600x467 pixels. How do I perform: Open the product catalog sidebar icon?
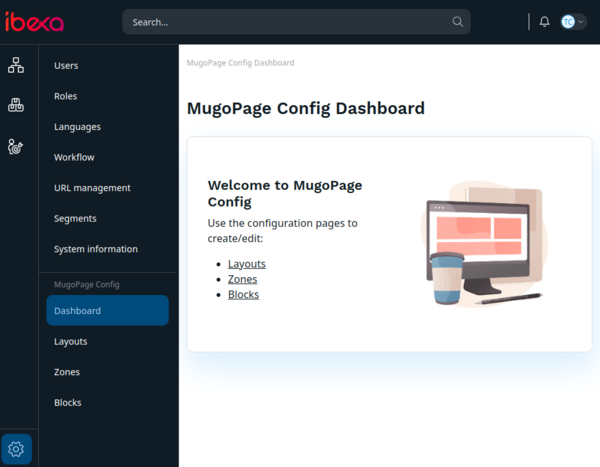point(16,105)
